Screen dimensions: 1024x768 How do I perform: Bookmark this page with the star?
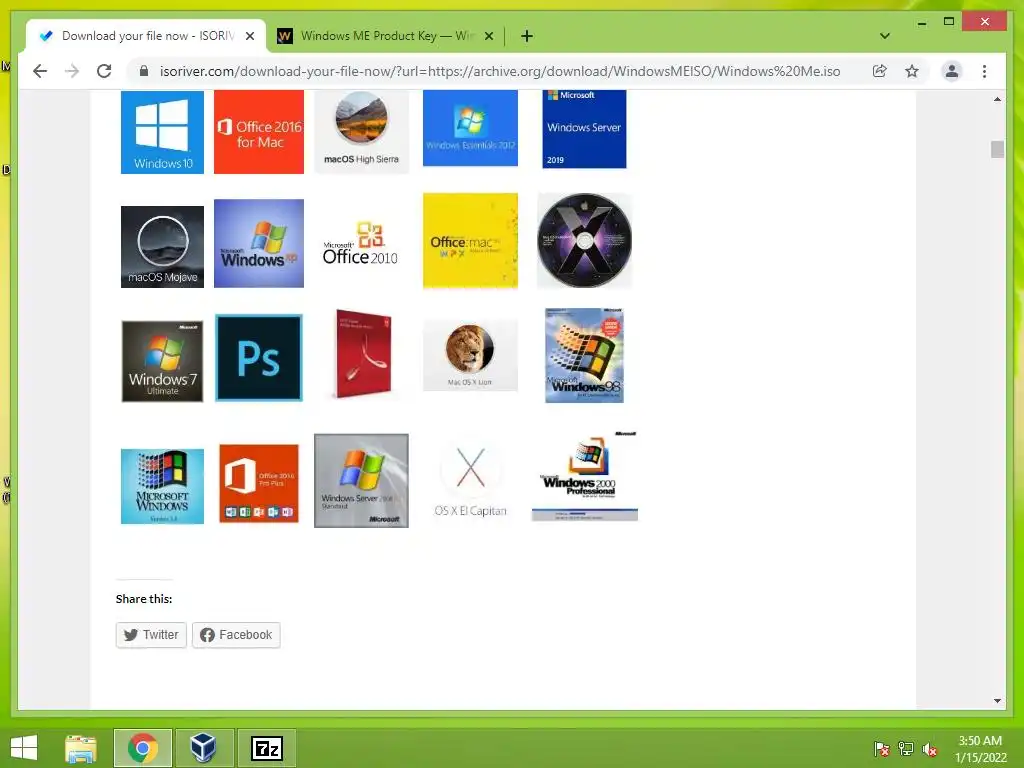[912, 71]
